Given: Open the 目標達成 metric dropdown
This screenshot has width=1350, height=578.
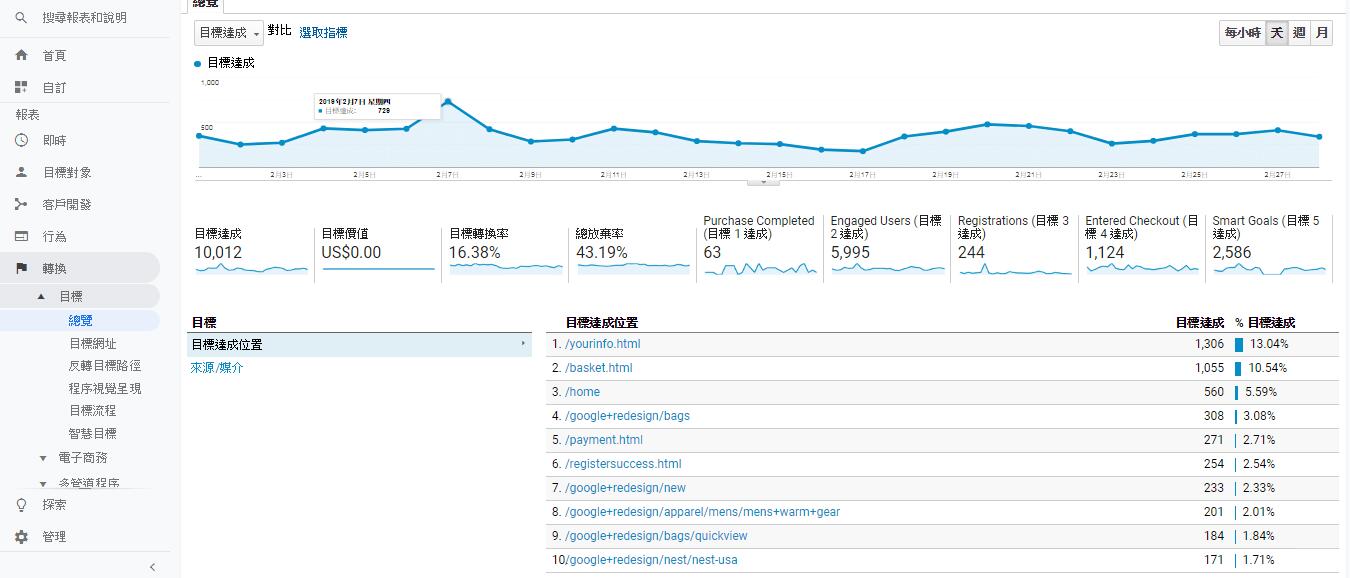Looking at the screenshot, I should click(229, 33).
